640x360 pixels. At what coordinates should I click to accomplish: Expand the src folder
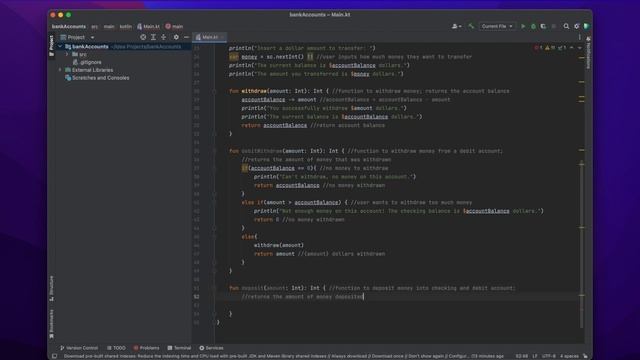pyautogui.click(x=67, y=54)
